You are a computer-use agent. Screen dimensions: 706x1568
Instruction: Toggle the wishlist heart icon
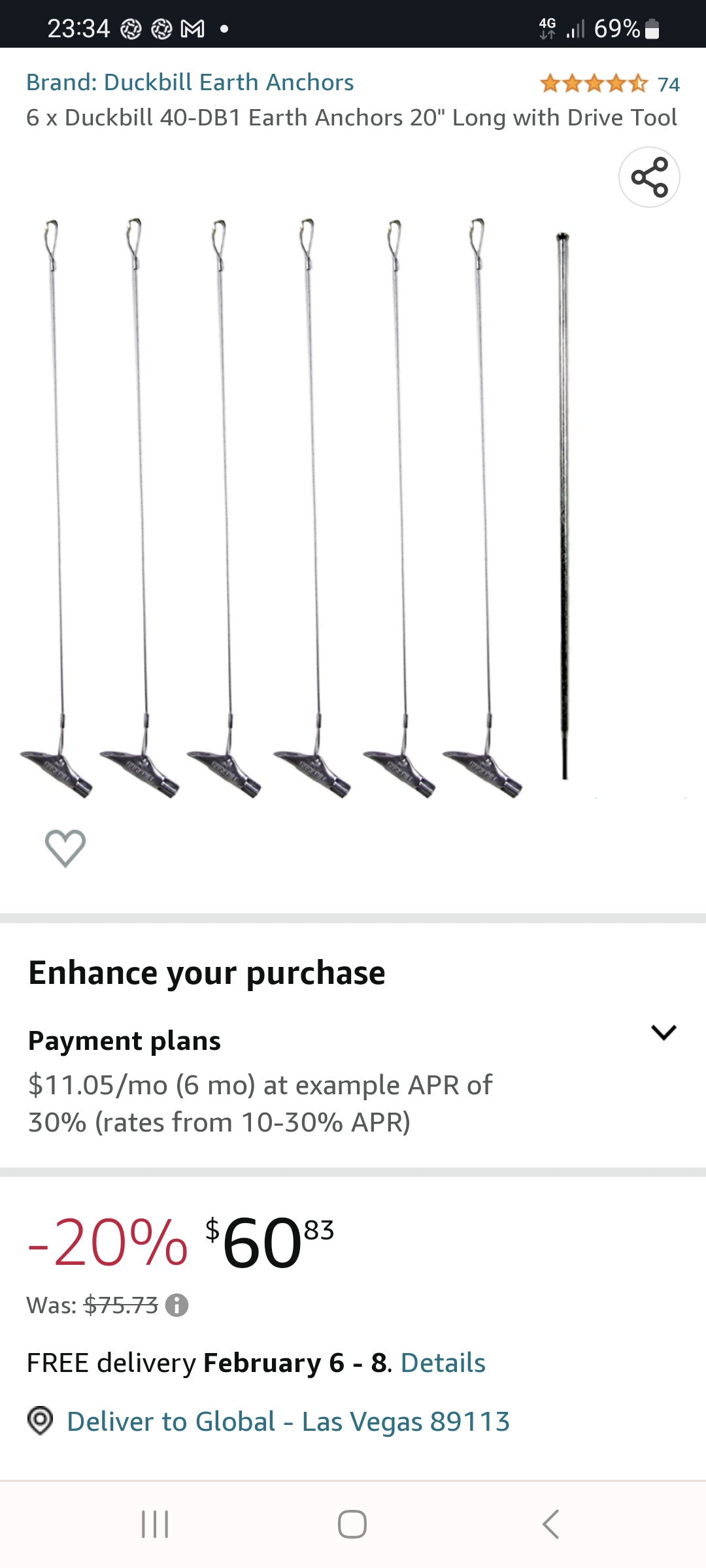(x=65, y=848)
